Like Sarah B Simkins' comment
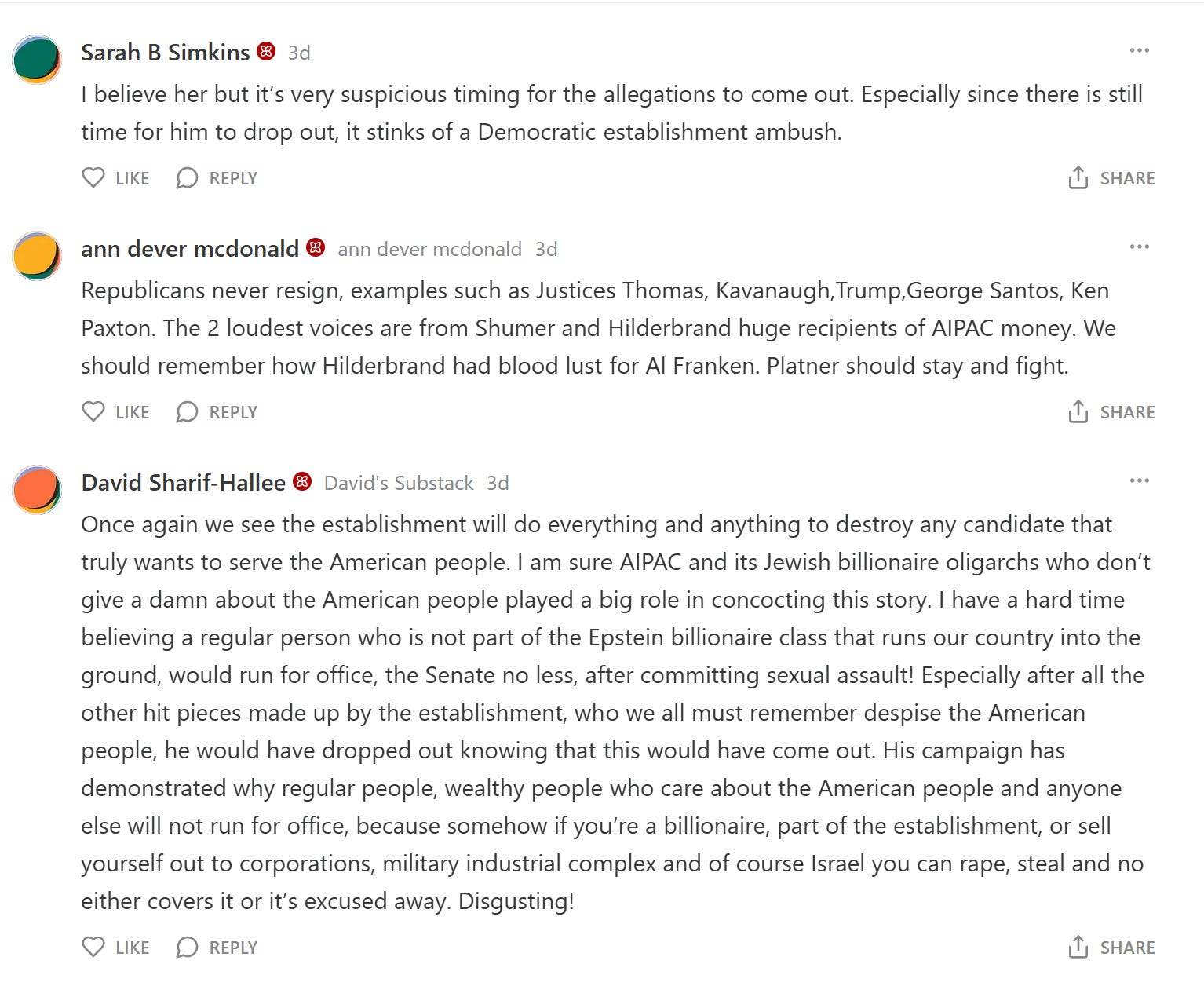The width and height of the screenshot is (1204, 986). coord(115,178)
